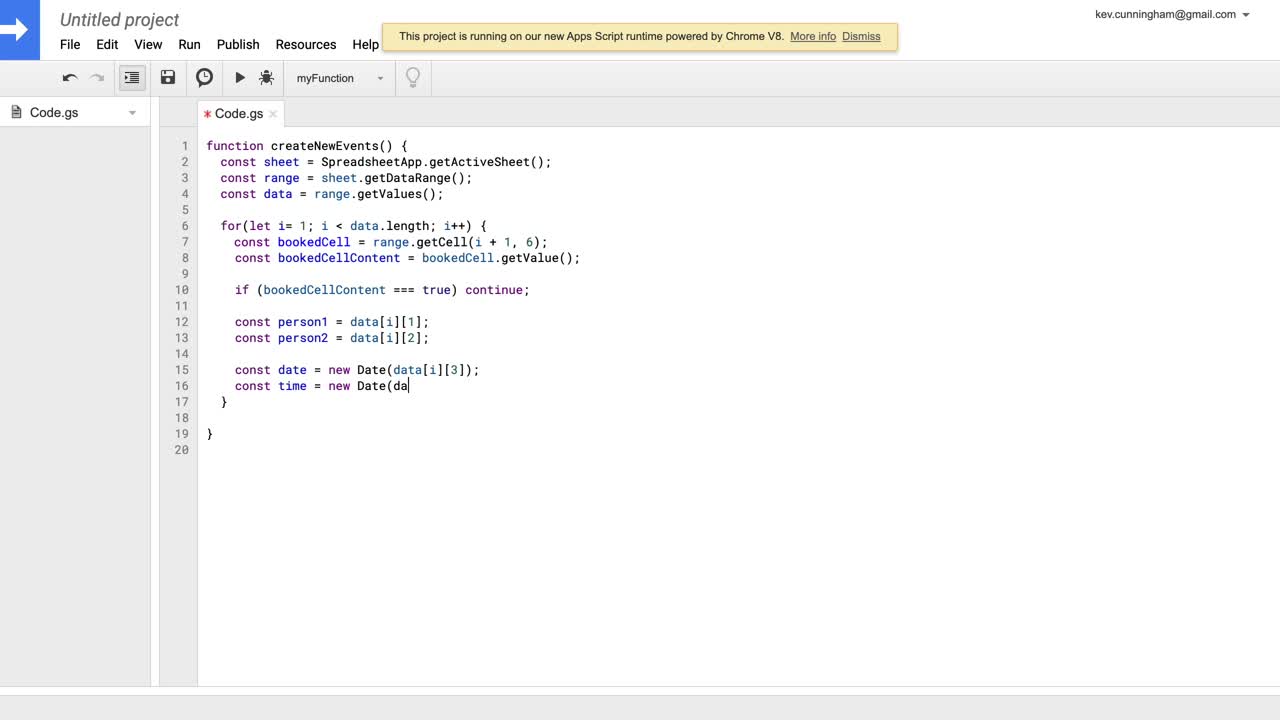Click line number 10 in the gutter
This screenshot has width=1280, height=720.
pyautogui.click(x=181, y=290)
